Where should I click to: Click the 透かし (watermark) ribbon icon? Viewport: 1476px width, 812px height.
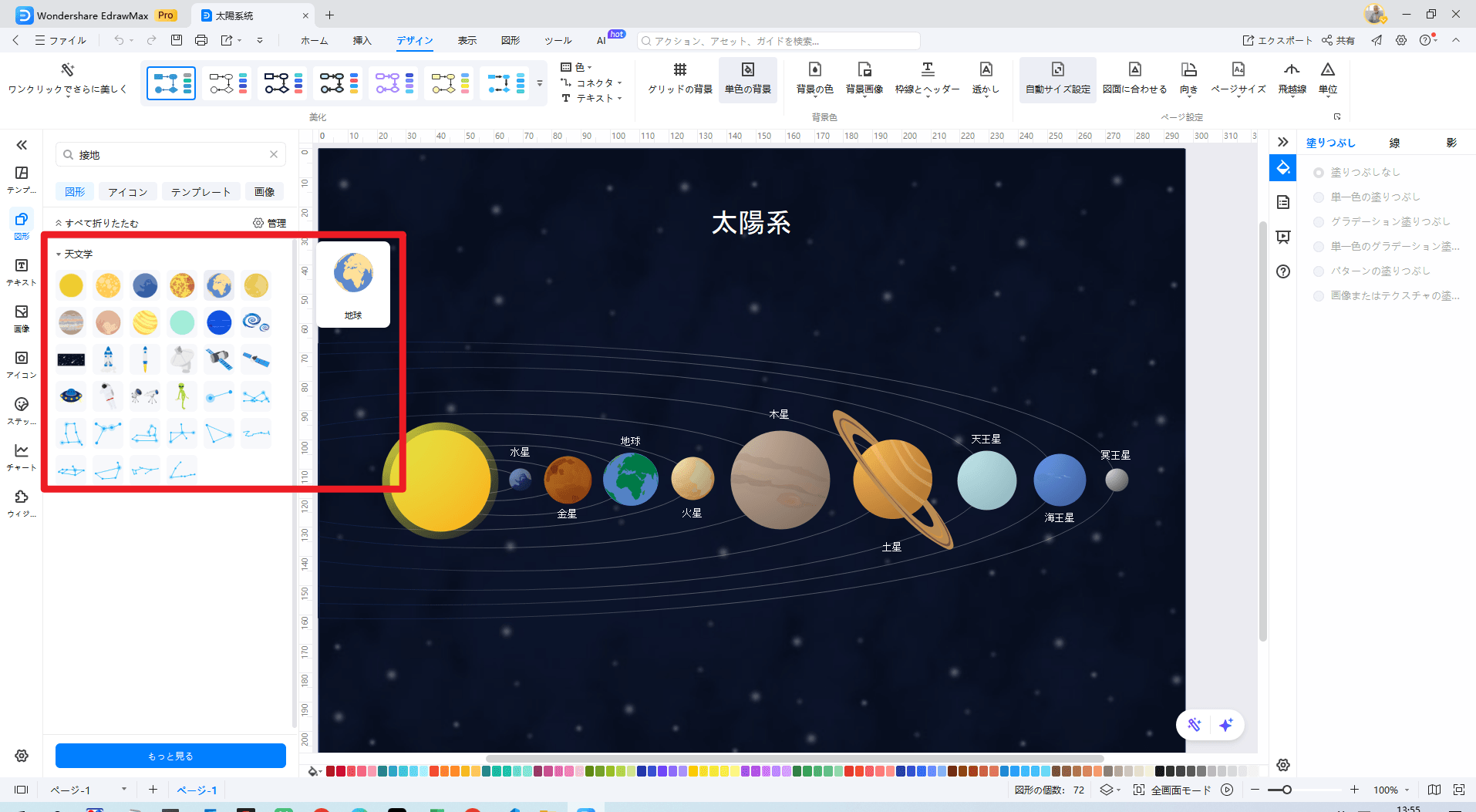(986, 77)
